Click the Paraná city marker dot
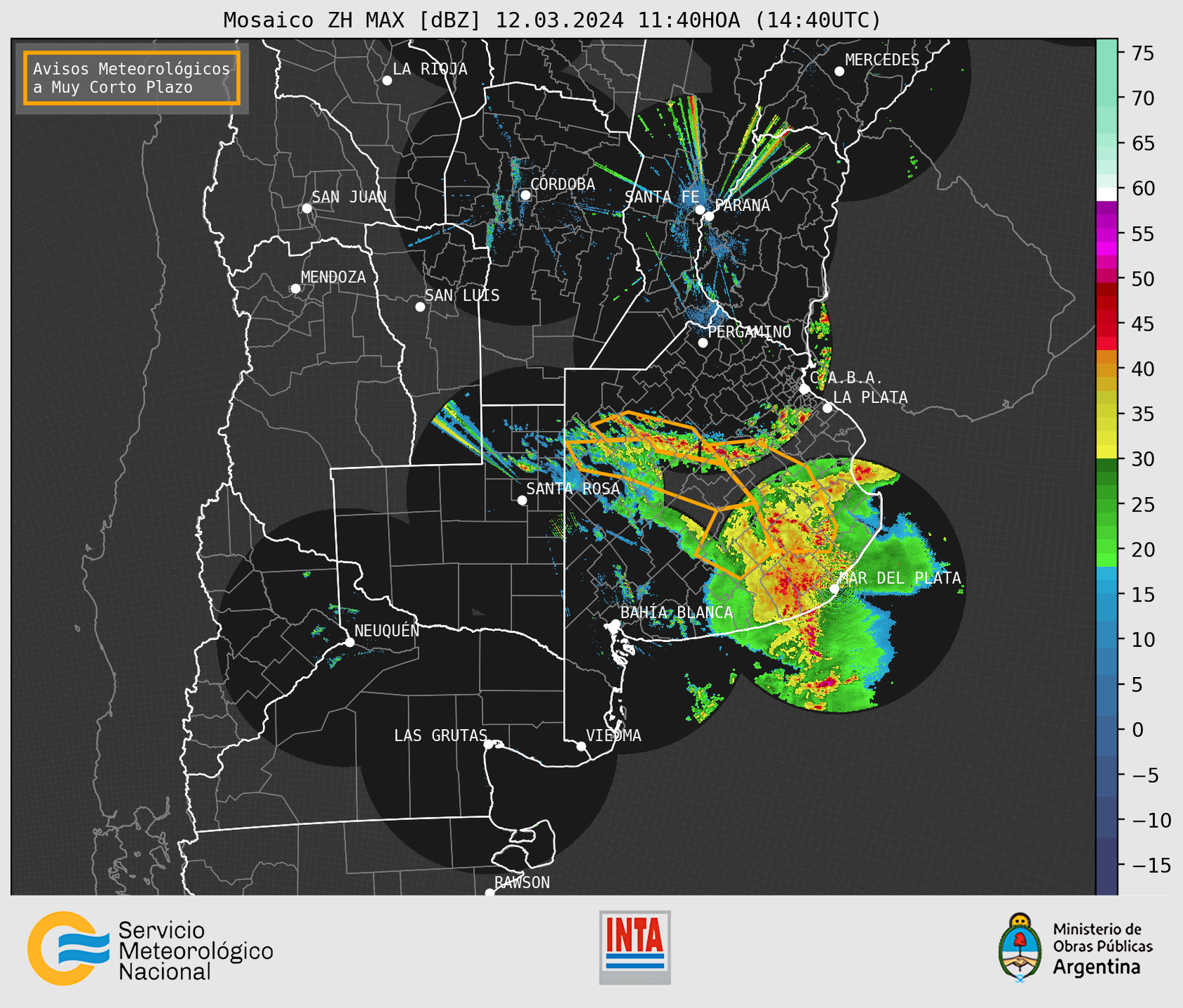 click(x=709, y=216)
